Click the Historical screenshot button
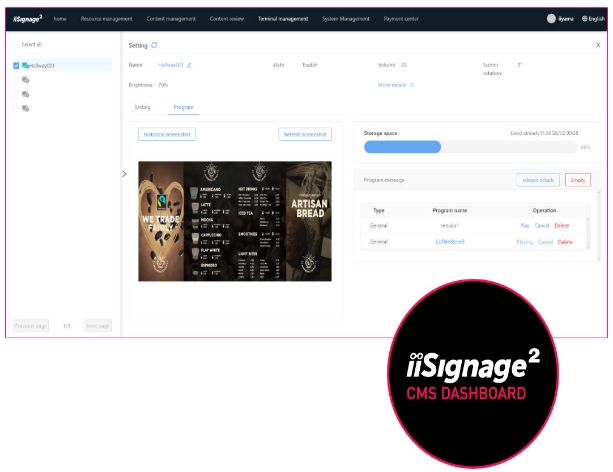Image resolution: width=613 pixels, height=472 pixels. pyautogui.click(x=167, y=134)
